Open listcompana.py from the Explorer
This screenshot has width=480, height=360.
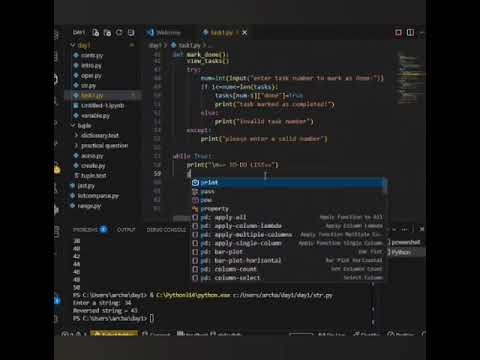click(x=98, y=196)
